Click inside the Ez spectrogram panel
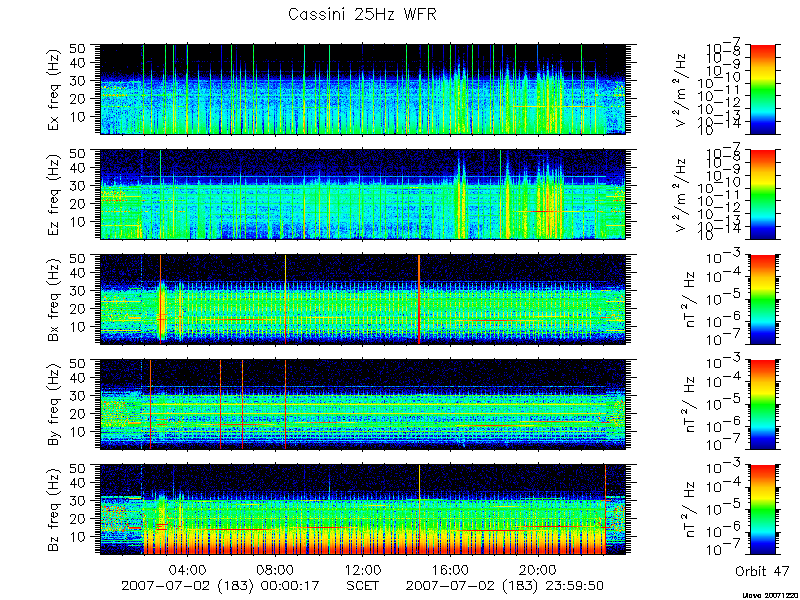 [x=362, y=194]
